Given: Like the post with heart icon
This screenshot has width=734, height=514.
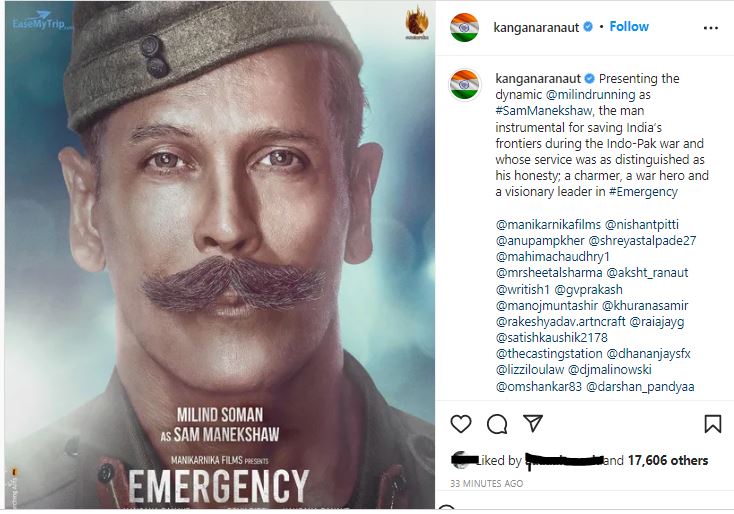Looking at the screenshot, I should (x=461, y=424).
